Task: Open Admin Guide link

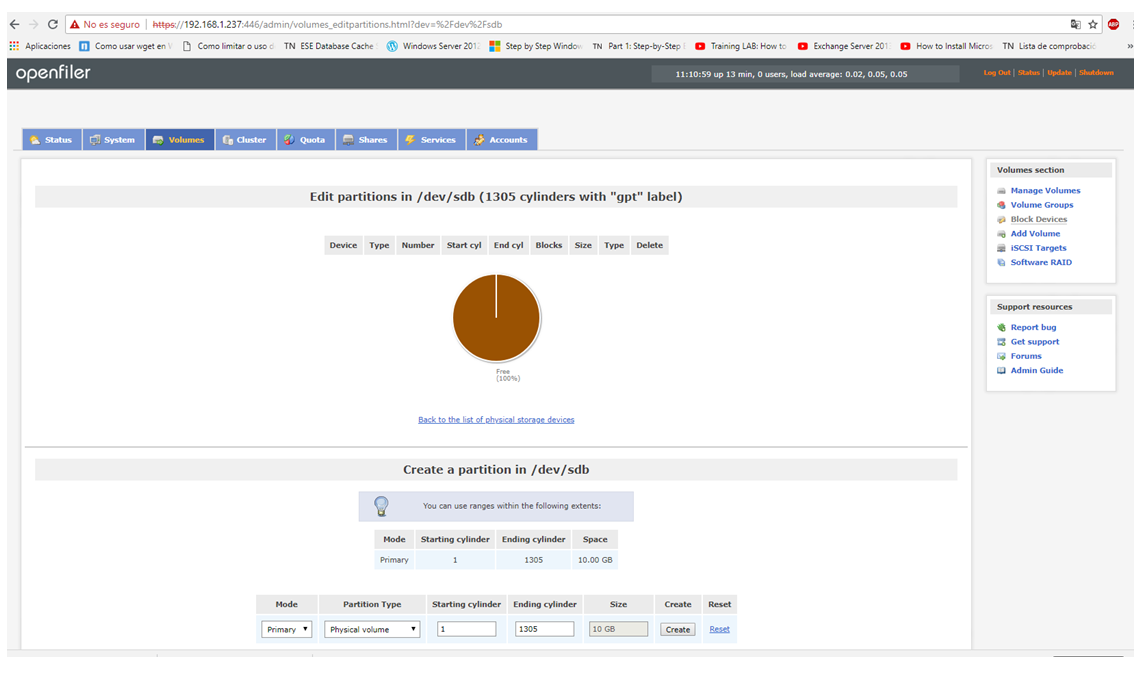Action: pos(1036,371)
